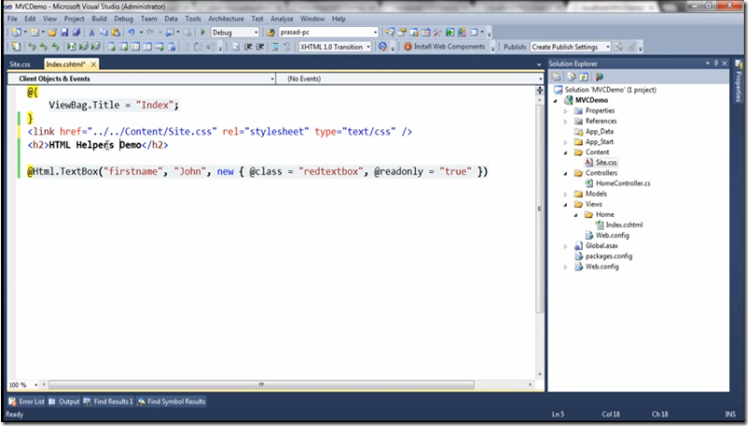Click the editor vertical scrollbar

pyautogui.click(x=540, y=208)
